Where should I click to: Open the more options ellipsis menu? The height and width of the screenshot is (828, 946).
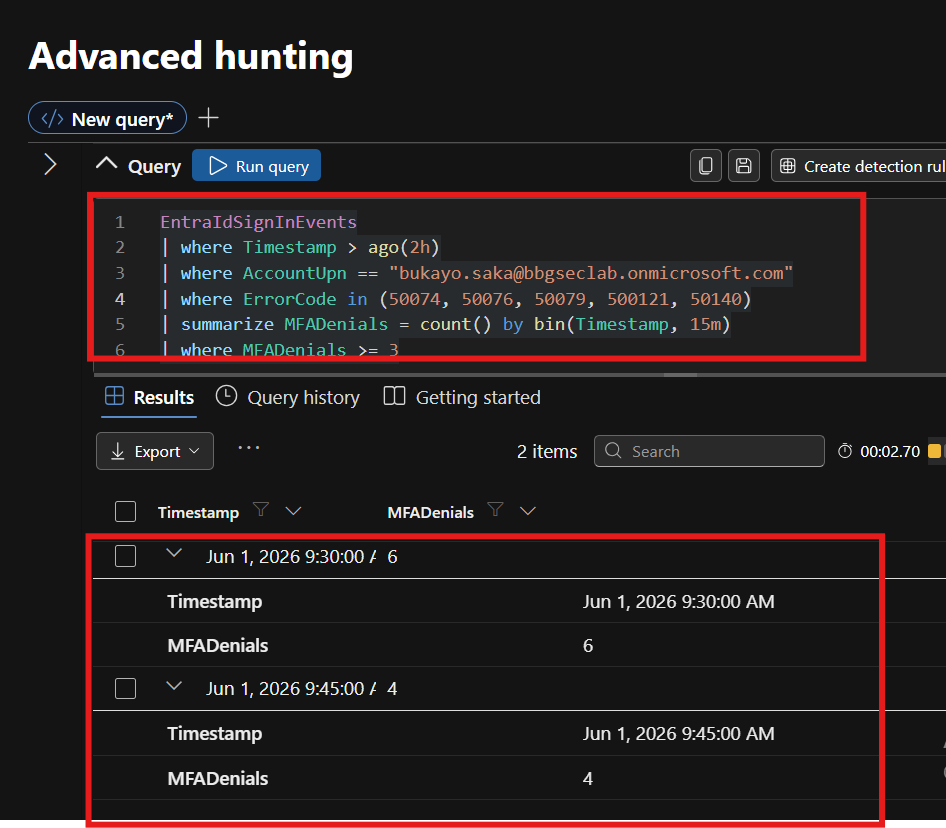tap(249, 448)
